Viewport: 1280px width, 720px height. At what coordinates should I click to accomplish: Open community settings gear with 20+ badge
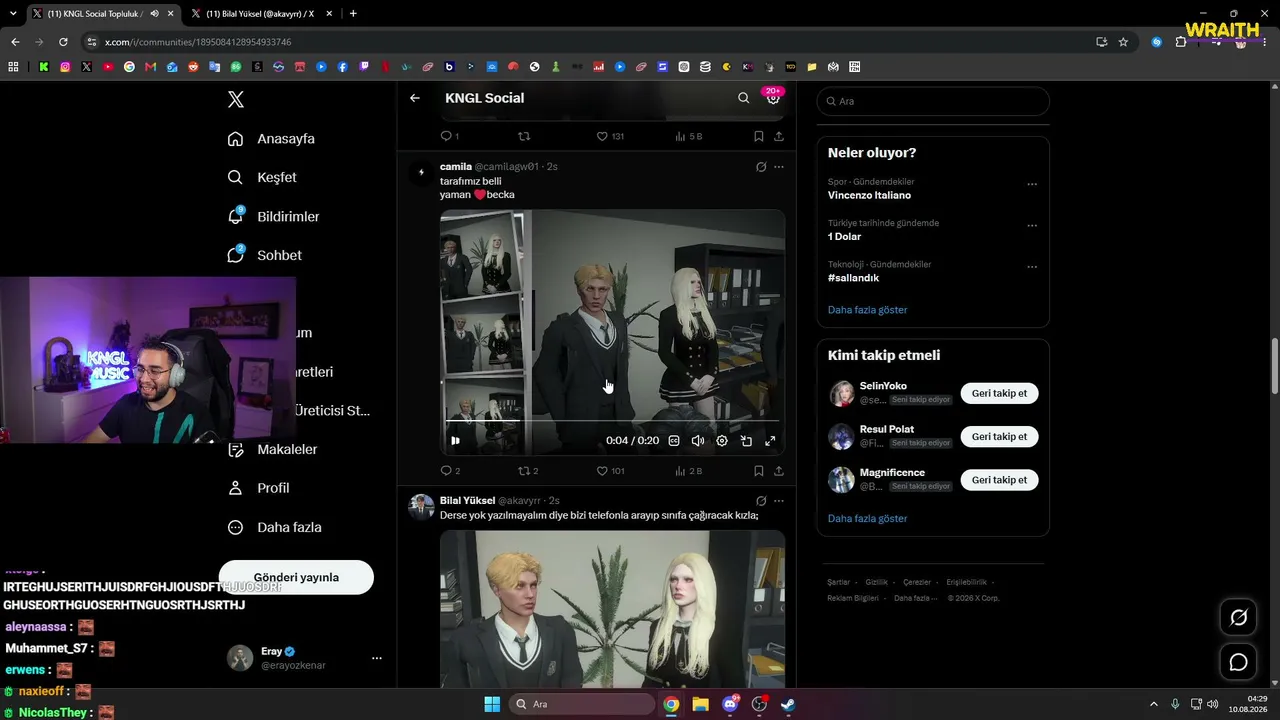[773, 97]
